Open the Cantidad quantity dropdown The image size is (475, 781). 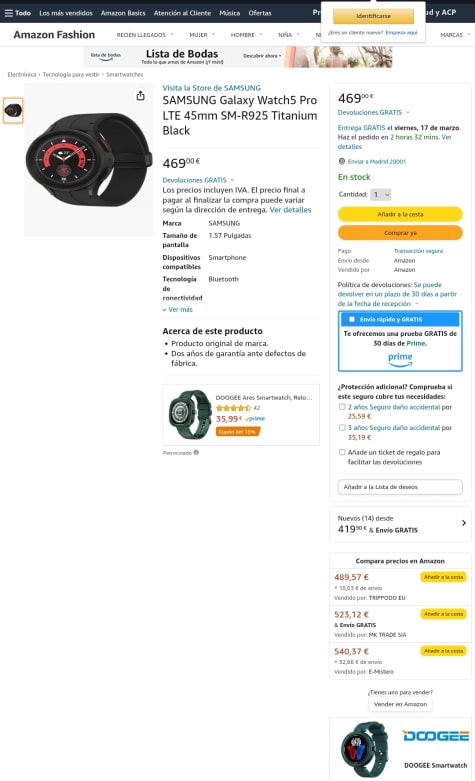click(x=381, y=194)
